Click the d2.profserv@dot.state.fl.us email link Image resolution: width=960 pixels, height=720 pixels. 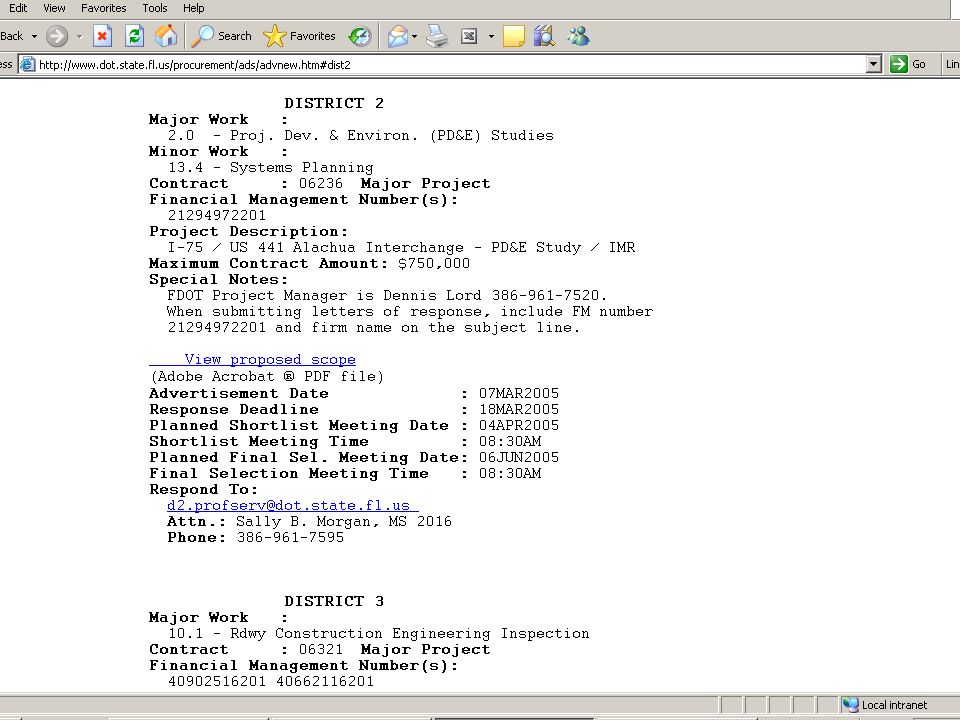click(x=293, y=506)
